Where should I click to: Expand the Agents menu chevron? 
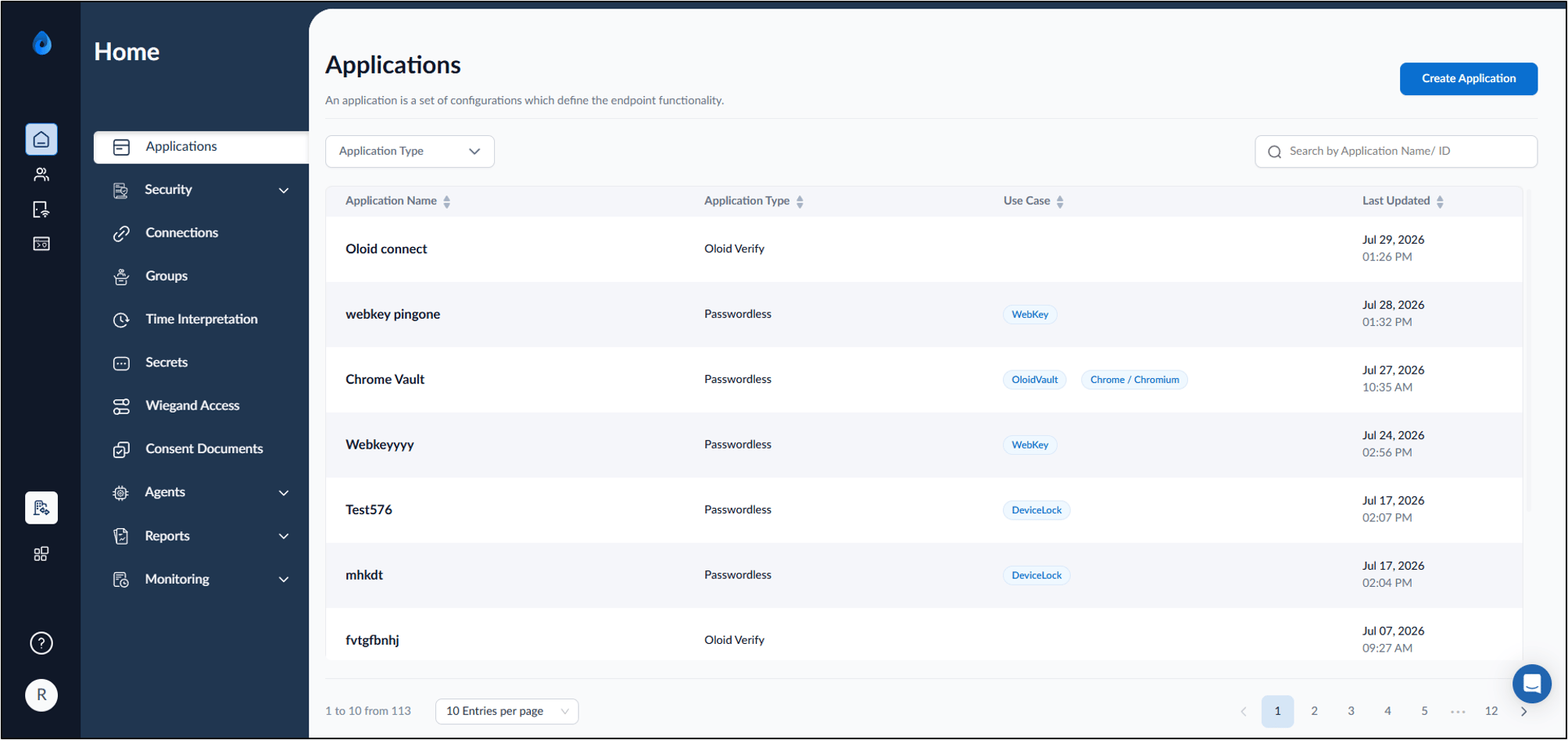click(x=284, y=492)
